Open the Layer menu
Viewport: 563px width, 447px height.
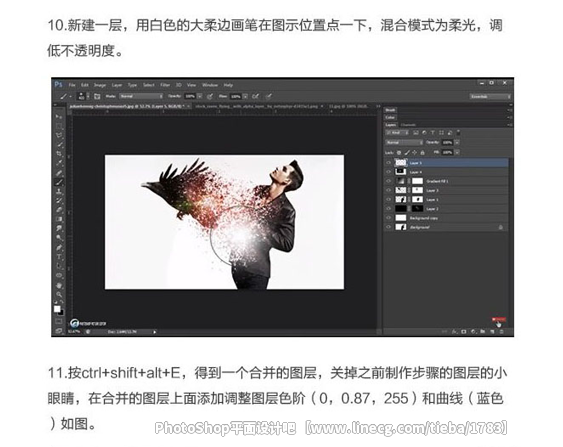coord(117,85)
